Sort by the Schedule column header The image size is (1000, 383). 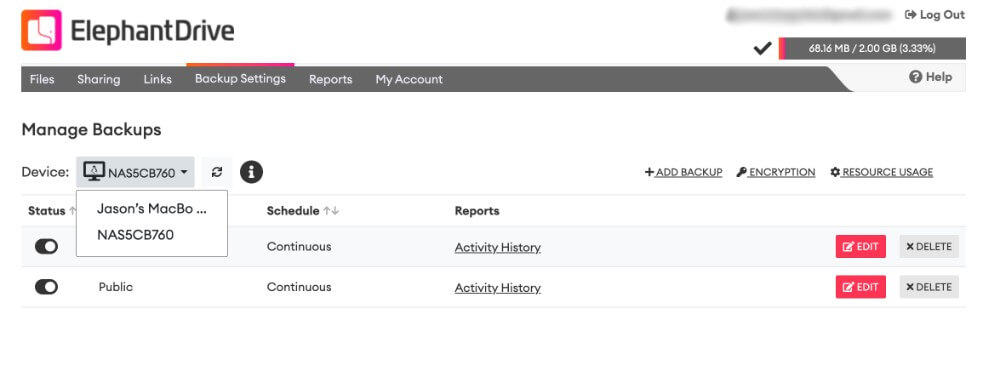click(302, 211)
